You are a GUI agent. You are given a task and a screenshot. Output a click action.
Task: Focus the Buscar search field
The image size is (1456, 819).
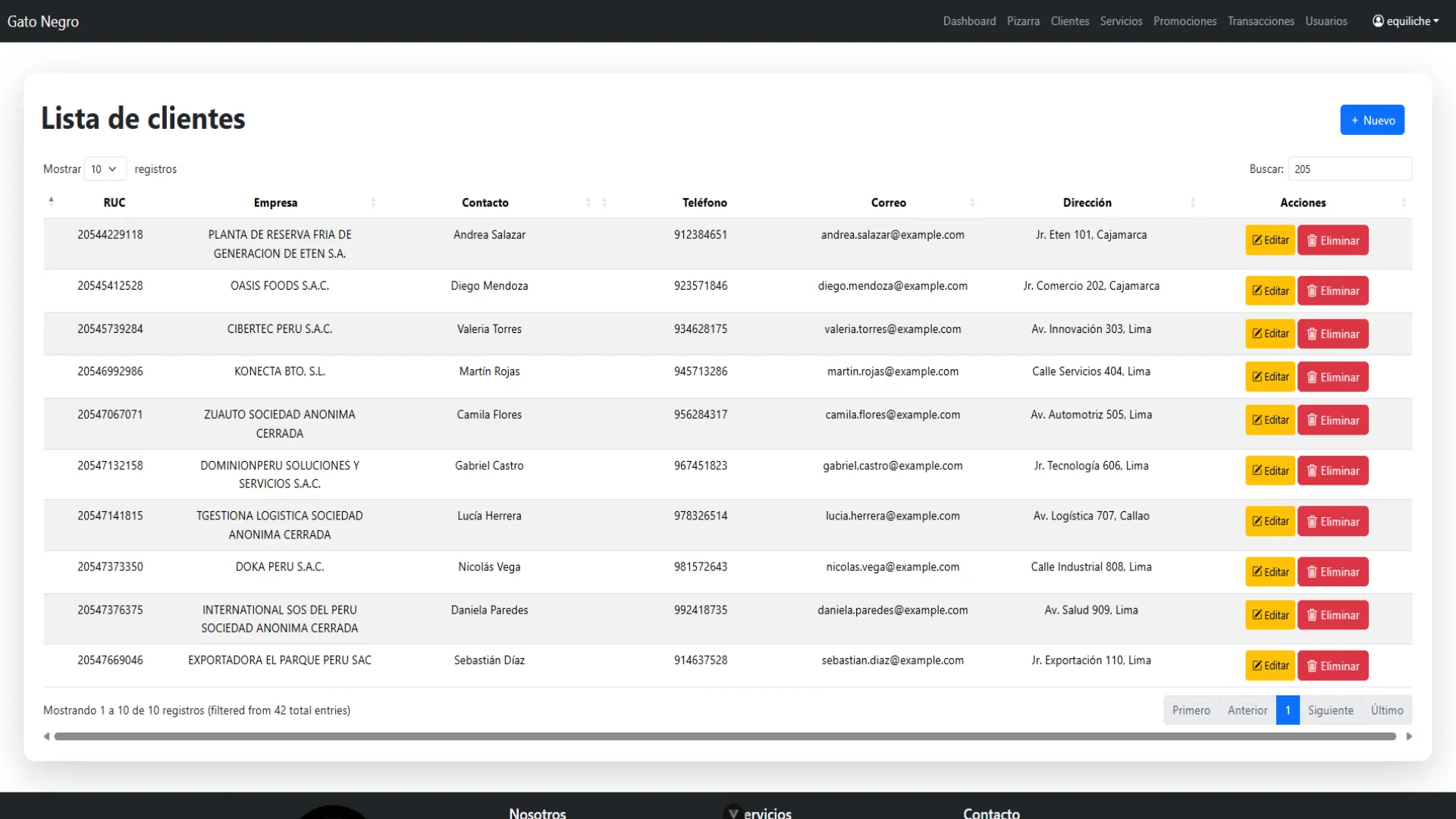1350,169
